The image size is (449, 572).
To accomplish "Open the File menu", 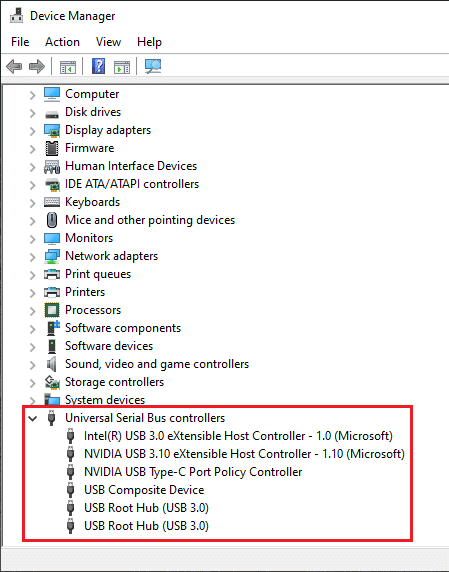I will [x=20, y=42].
